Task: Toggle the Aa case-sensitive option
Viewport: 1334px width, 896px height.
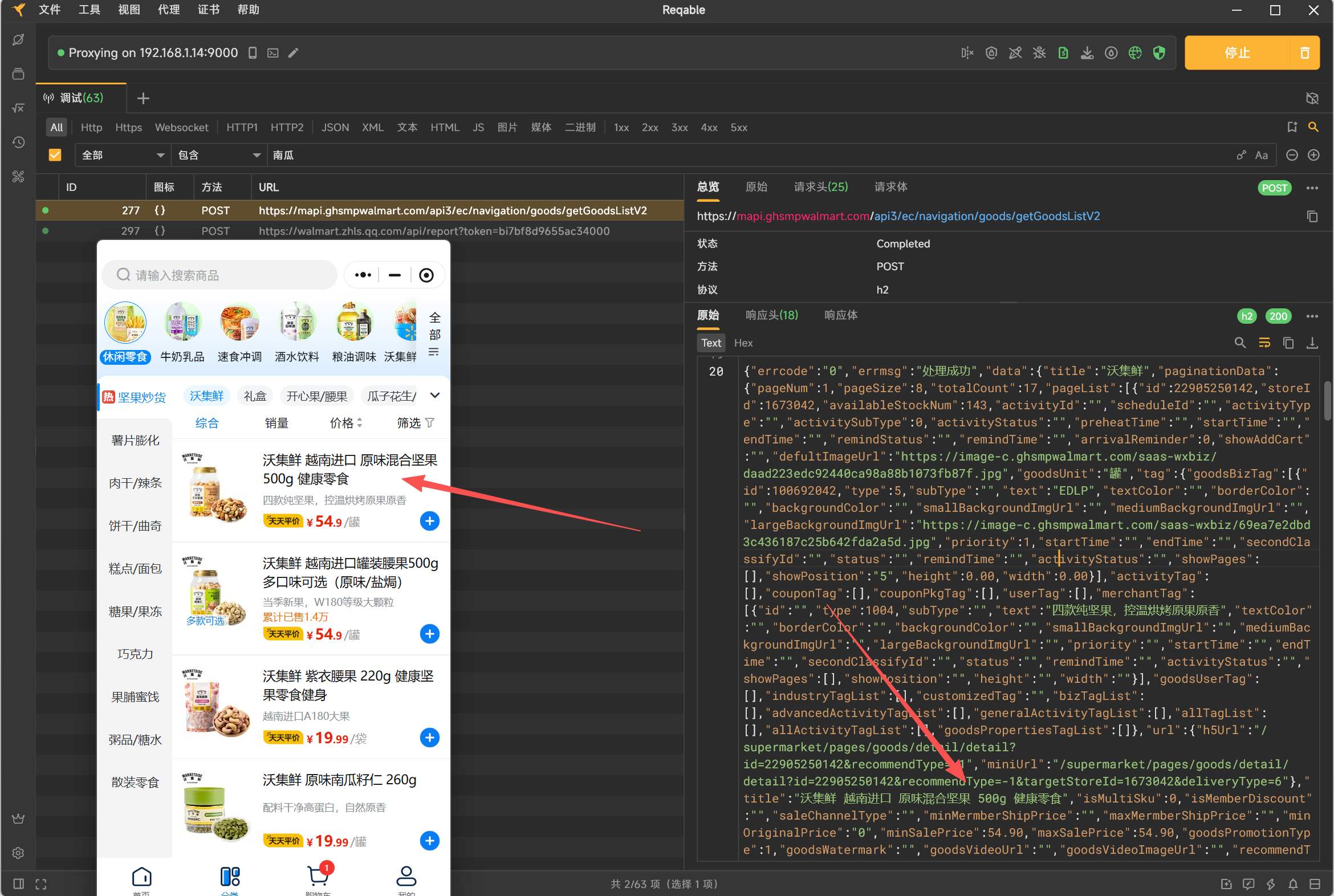Action: click(1261, 155)
